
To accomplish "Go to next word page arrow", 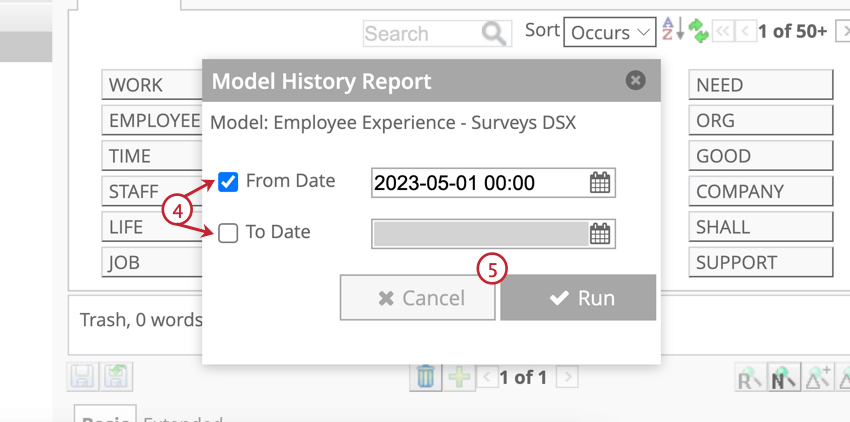I will pyautogui.click(x=842, y=31).
